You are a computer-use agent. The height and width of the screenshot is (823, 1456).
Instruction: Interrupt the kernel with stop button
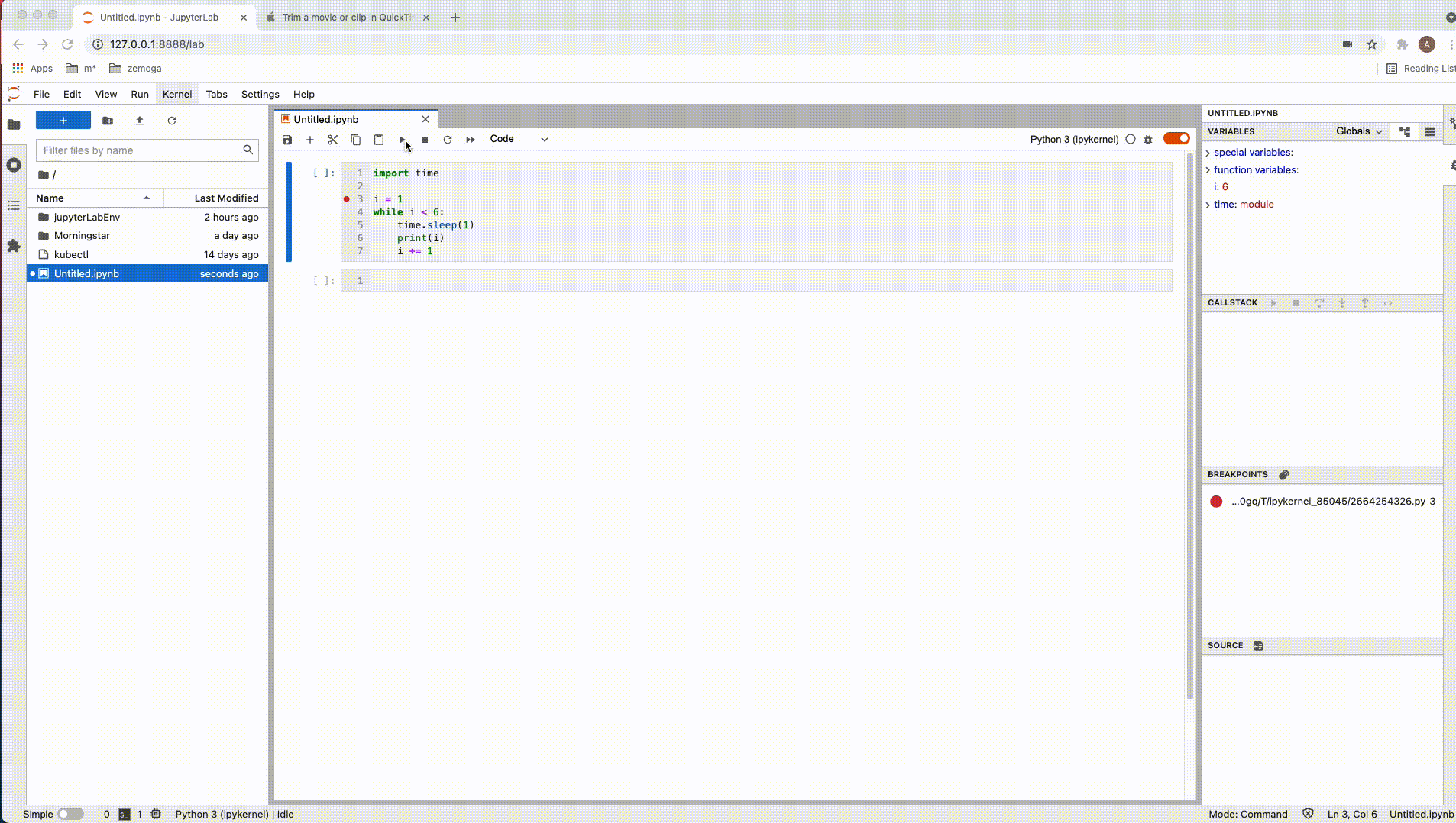(425, 140)
